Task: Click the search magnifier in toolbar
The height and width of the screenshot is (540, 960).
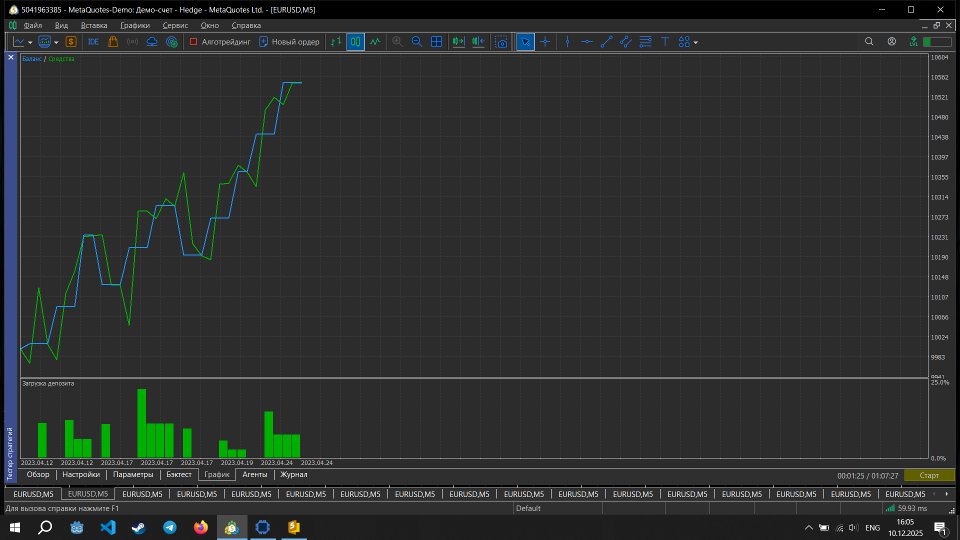Action: click(x=869, y=42)
